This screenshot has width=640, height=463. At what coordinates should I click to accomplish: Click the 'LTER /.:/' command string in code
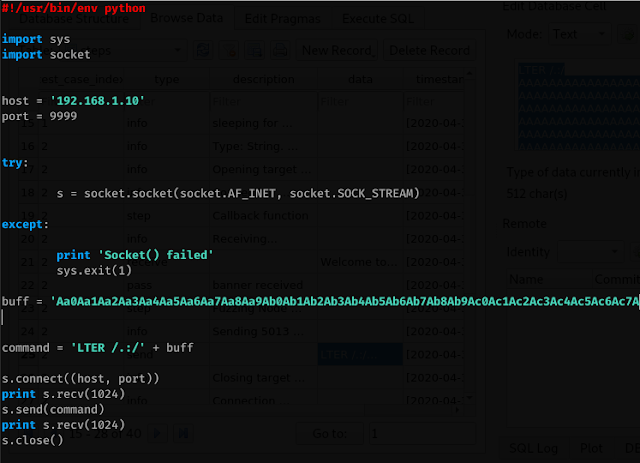pos(108,348)
